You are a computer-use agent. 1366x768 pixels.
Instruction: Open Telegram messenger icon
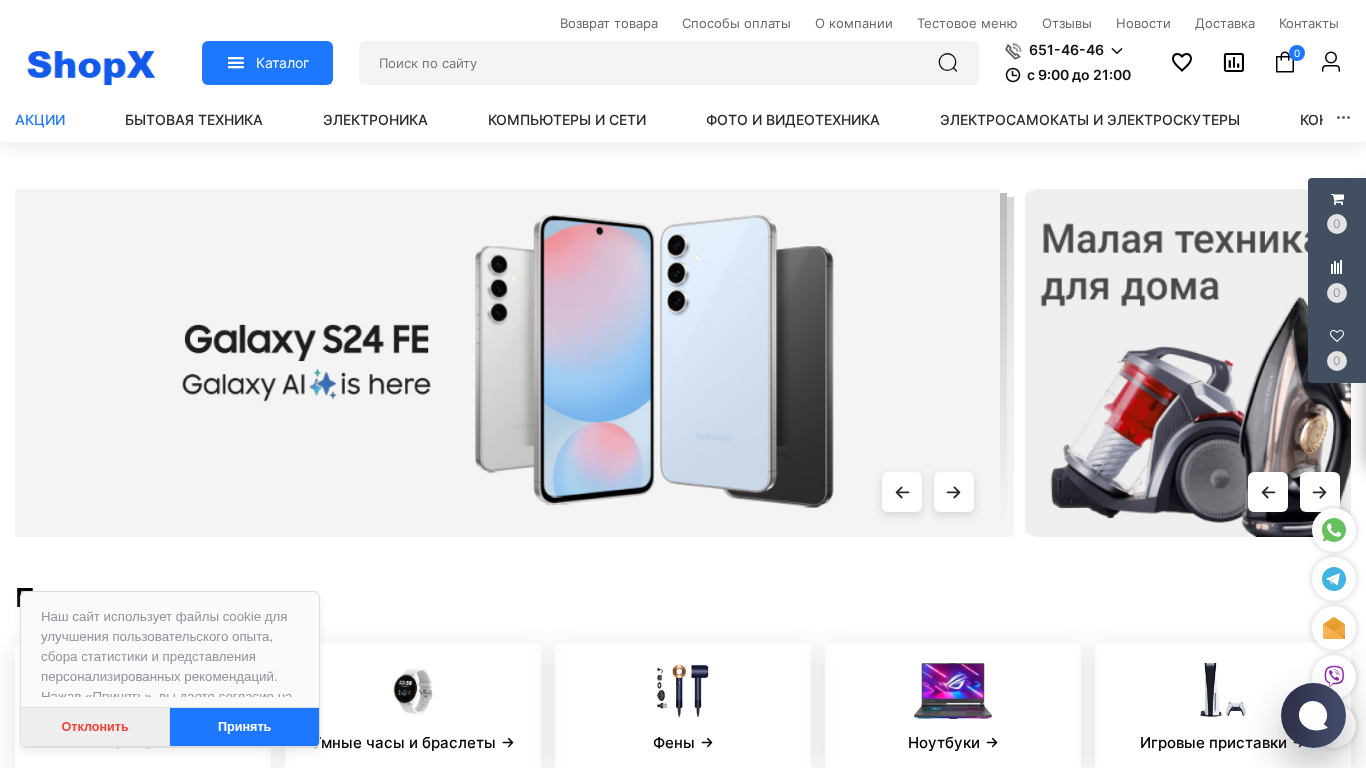pyautogui.click(x=1334, y=579)
